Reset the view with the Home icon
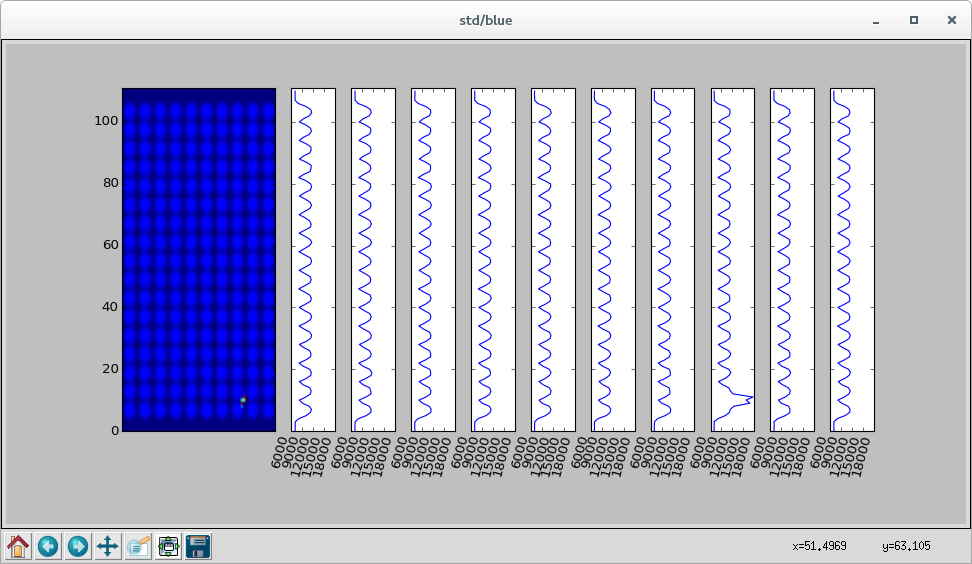 (x=18, y=546)
